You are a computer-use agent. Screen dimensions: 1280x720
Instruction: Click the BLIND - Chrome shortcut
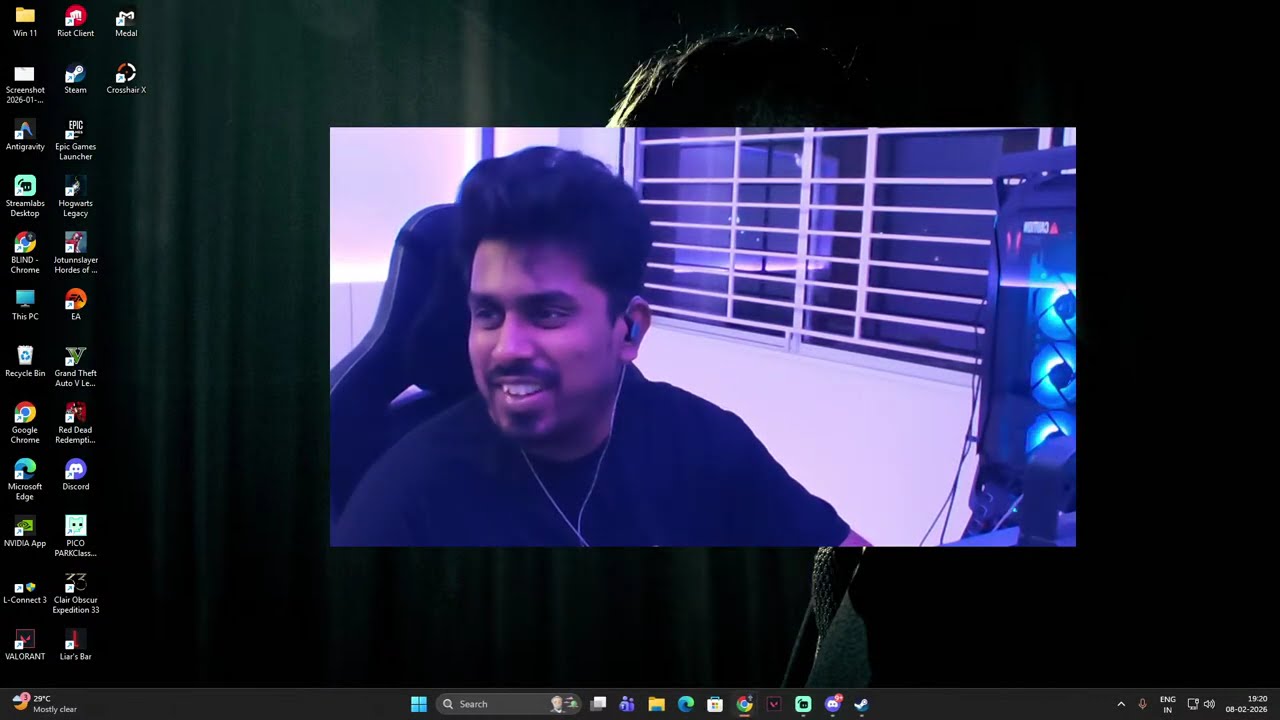point(25,254)
